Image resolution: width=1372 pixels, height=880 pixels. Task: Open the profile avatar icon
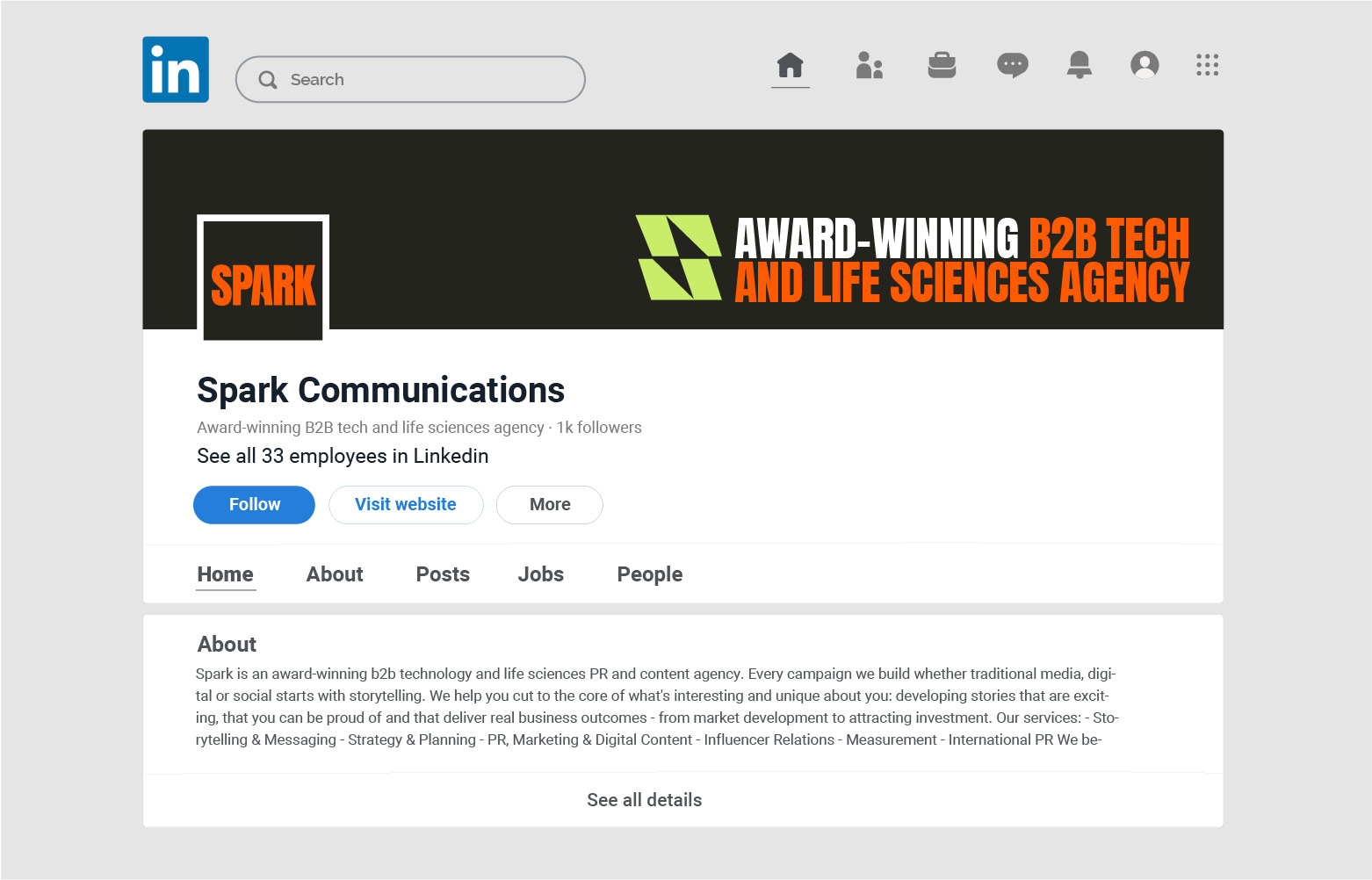click(x=1144, y=65)
